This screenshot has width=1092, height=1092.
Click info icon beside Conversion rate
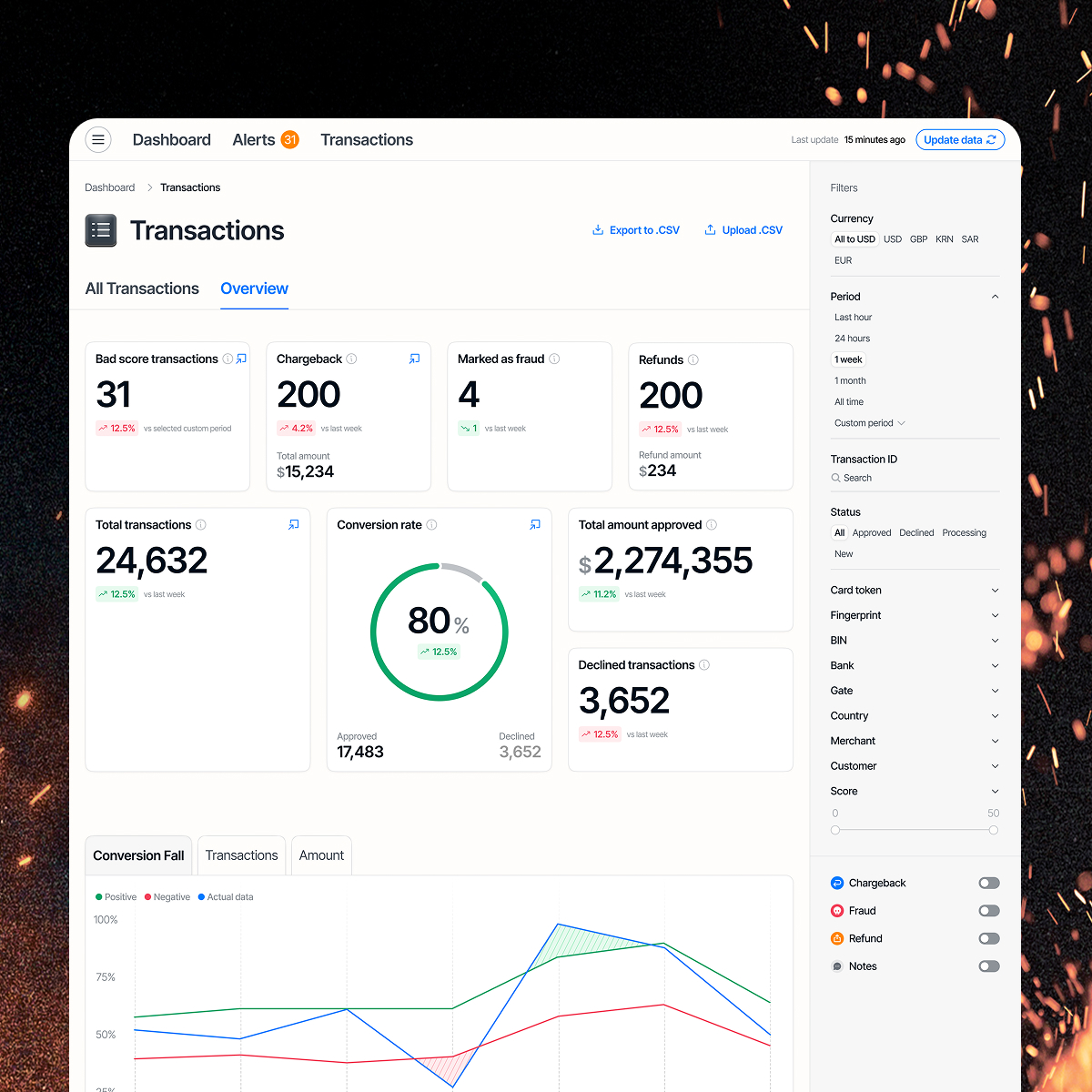[432, 524]
